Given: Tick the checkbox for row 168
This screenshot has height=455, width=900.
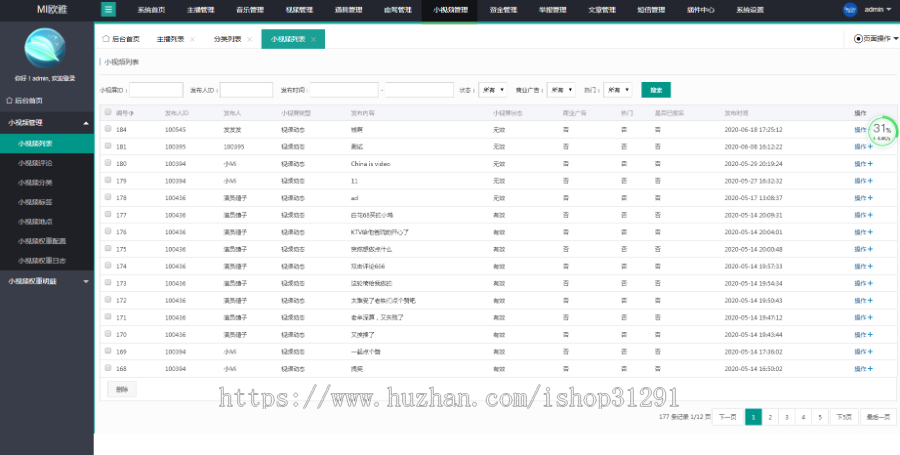Looking at the screenshot, I should click(x=108, y=368).
